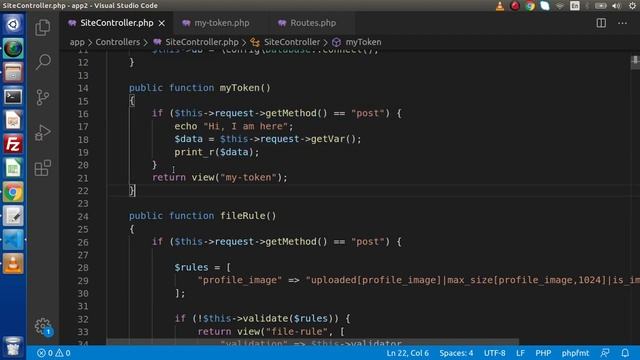This screenshot has width=640, height=360.
Task: Select PHP language mode
Action: (543, 353)
